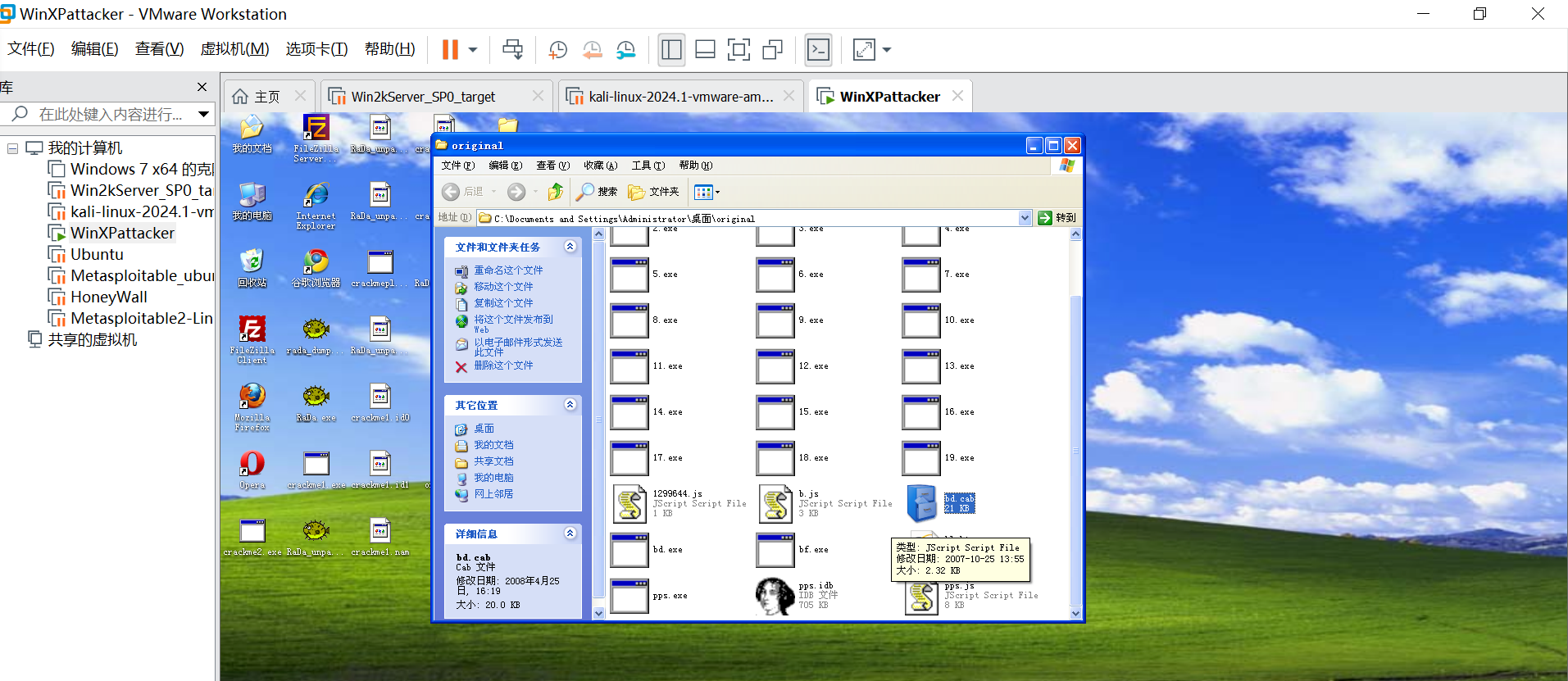This screenshot has height=681, width=1568.
Task: Click the Up one level folder icon
Action: (x=556, y=192)
